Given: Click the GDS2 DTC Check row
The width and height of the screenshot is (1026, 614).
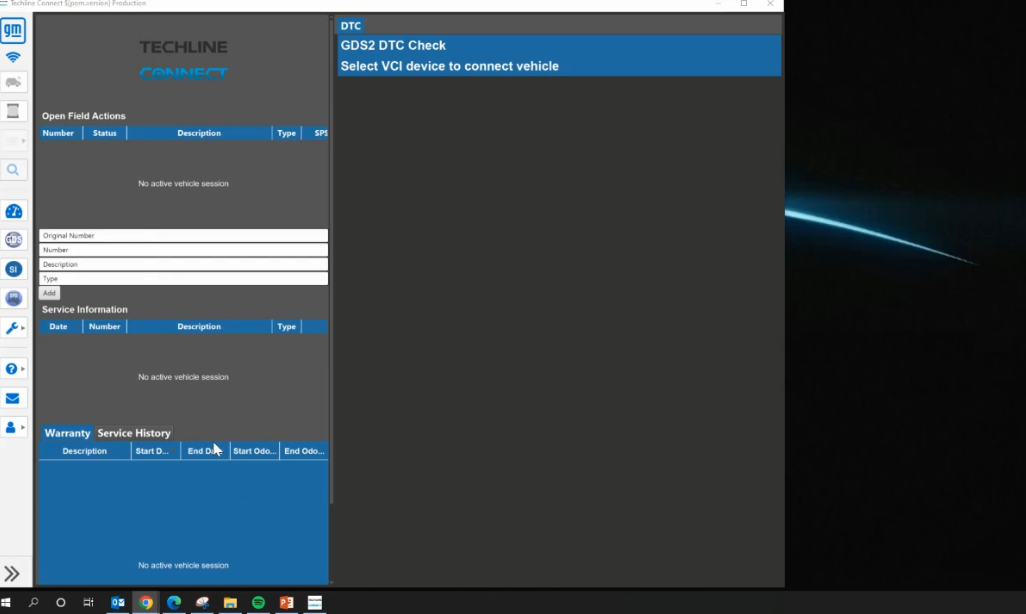Looking at the screenshot, I should click(559, 45).
